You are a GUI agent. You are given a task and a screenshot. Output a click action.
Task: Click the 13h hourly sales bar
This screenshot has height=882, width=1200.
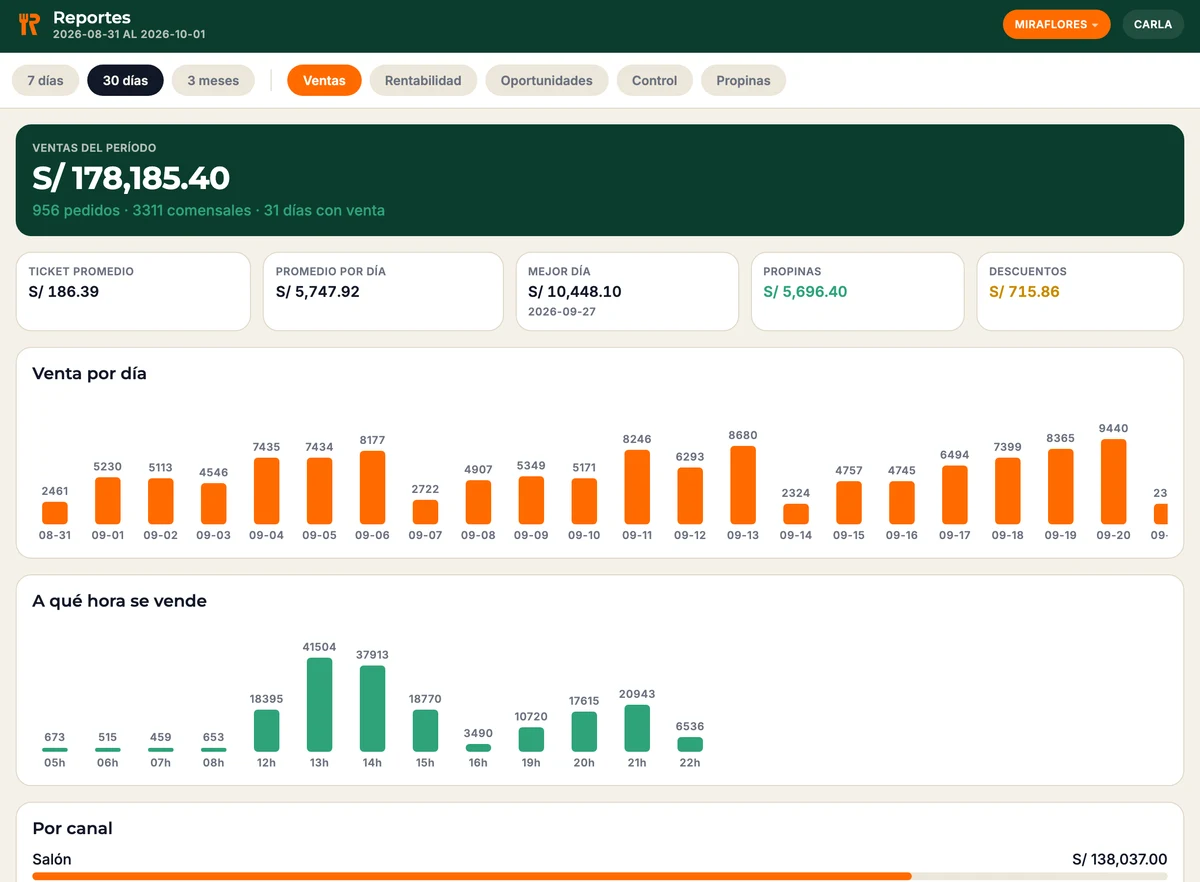pos(320,705)
